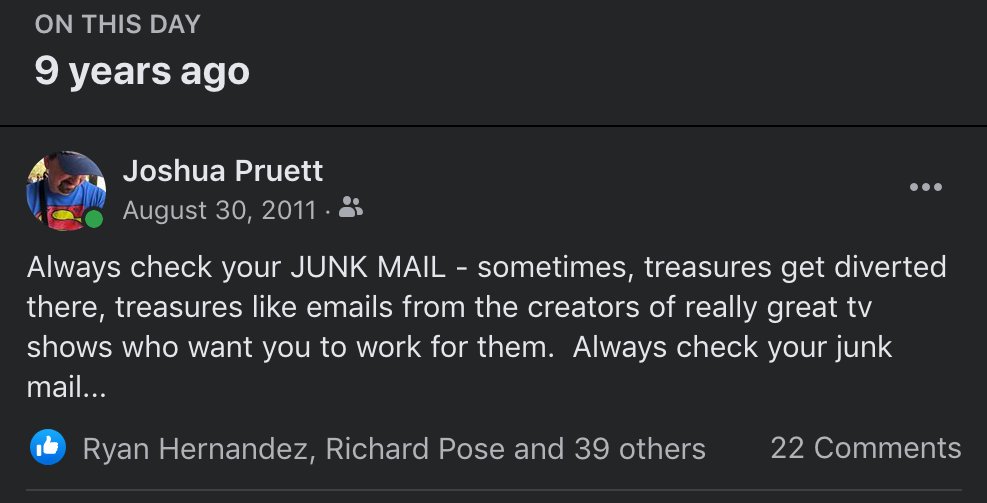This screenshot has height=503, width=987.
Task: Click the ON THIS DAY section label
Action: (x=118, y=25)
